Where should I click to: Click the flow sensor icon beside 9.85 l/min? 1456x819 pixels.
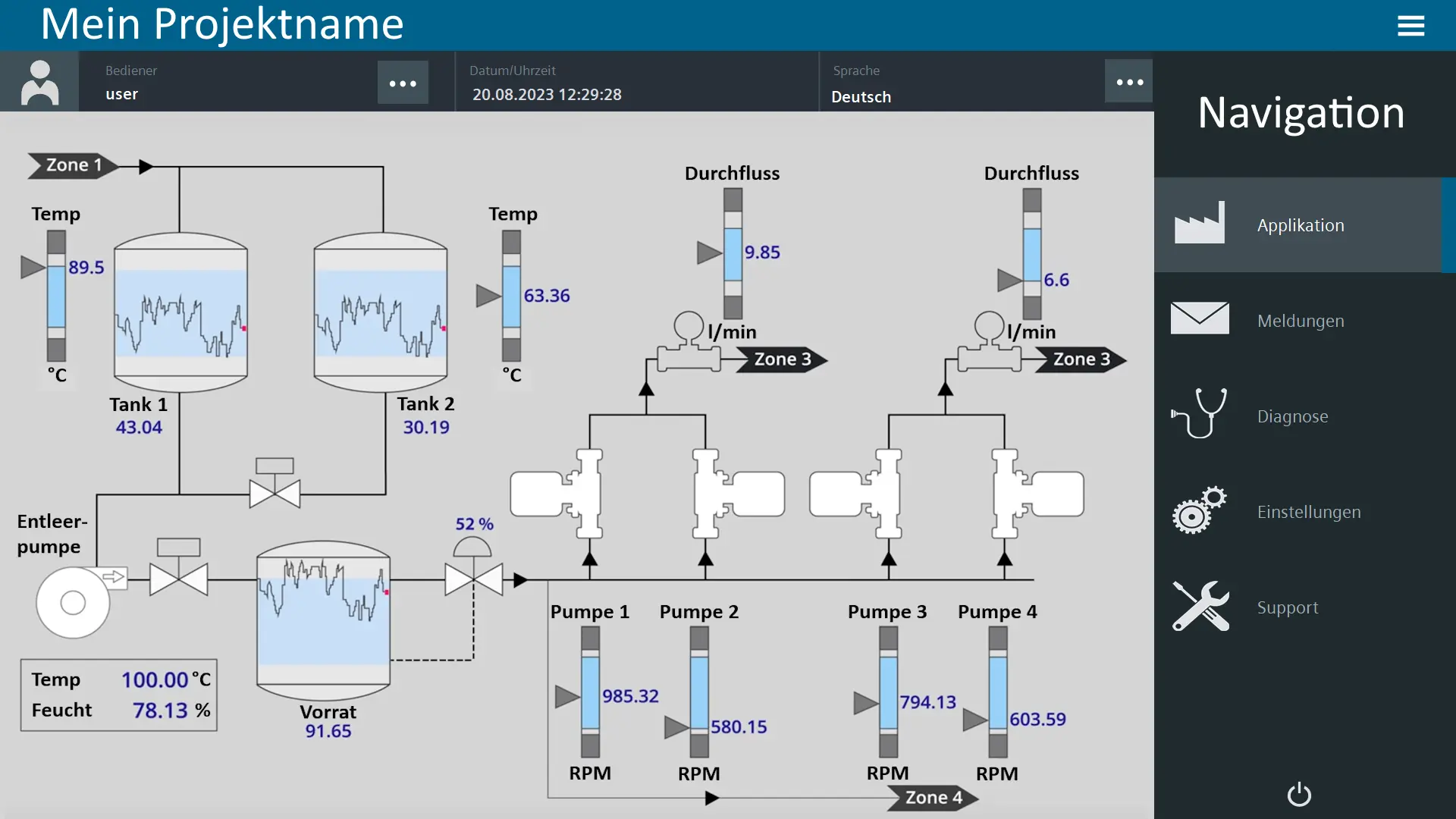tap(689, 342)
